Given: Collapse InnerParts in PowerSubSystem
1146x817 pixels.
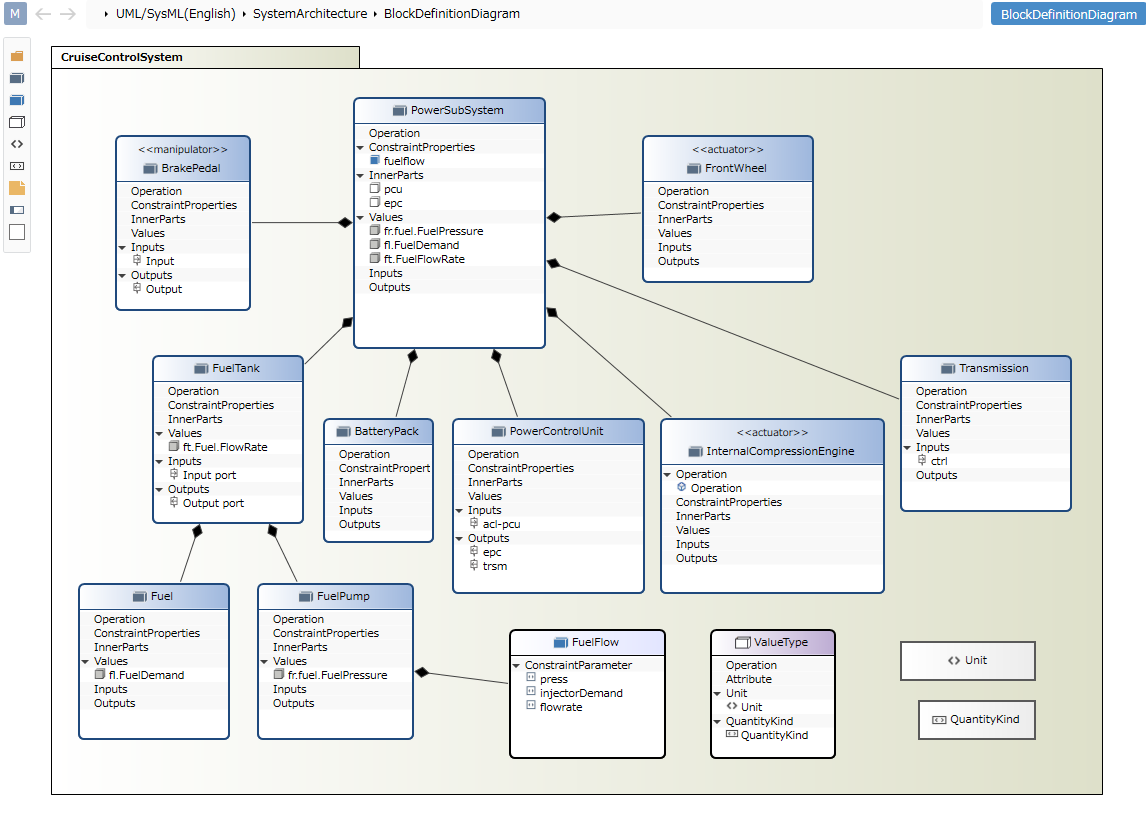Looking at the screenshot, I should point(360,175).
